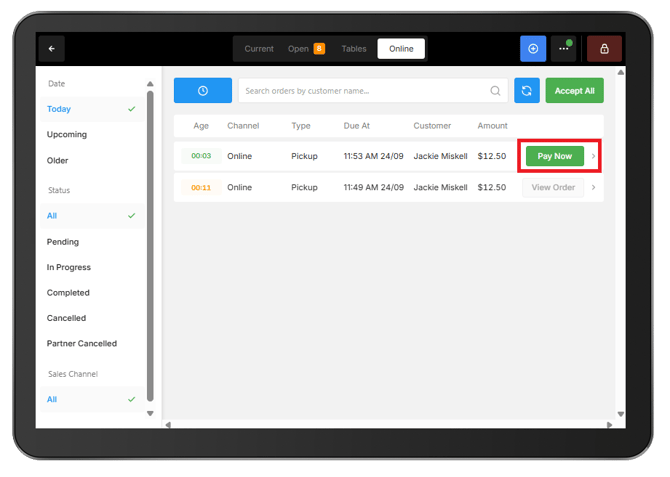Open the three-dots more menu
This screenshot has width=670, height=477.
coord(564,49)
